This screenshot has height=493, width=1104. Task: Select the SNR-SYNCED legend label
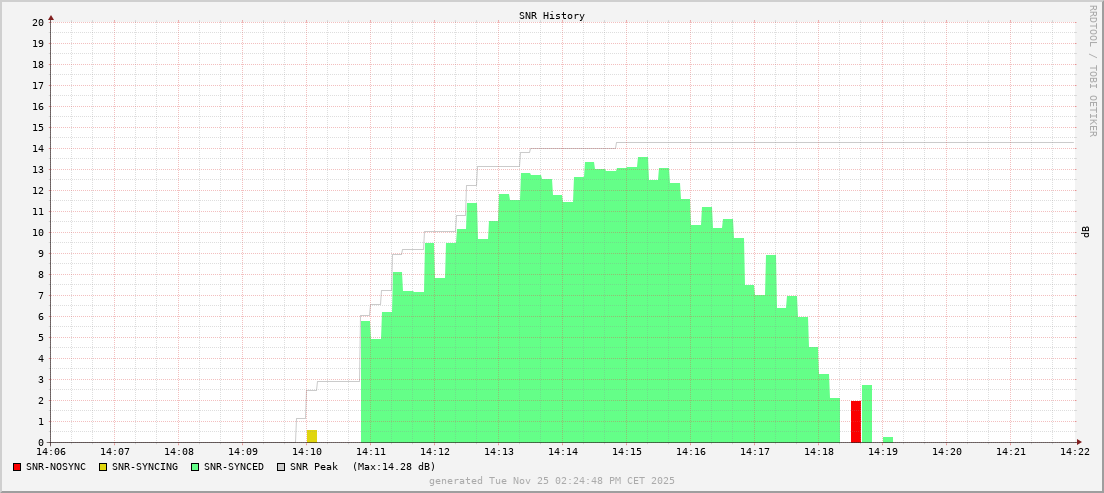tap(233, 467)
